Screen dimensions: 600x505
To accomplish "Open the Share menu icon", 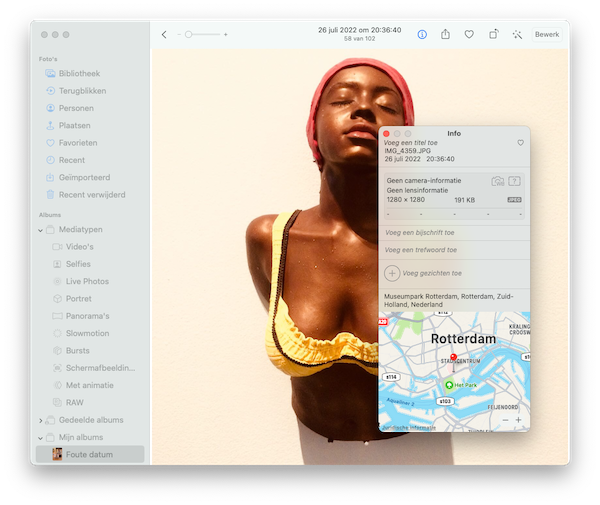I will pos(445,34).
